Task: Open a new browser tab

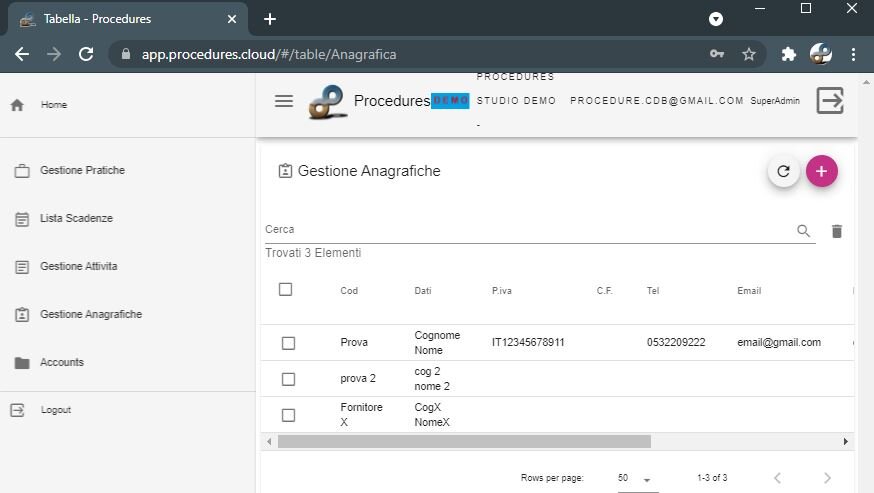Action: [x=270, y=19]
